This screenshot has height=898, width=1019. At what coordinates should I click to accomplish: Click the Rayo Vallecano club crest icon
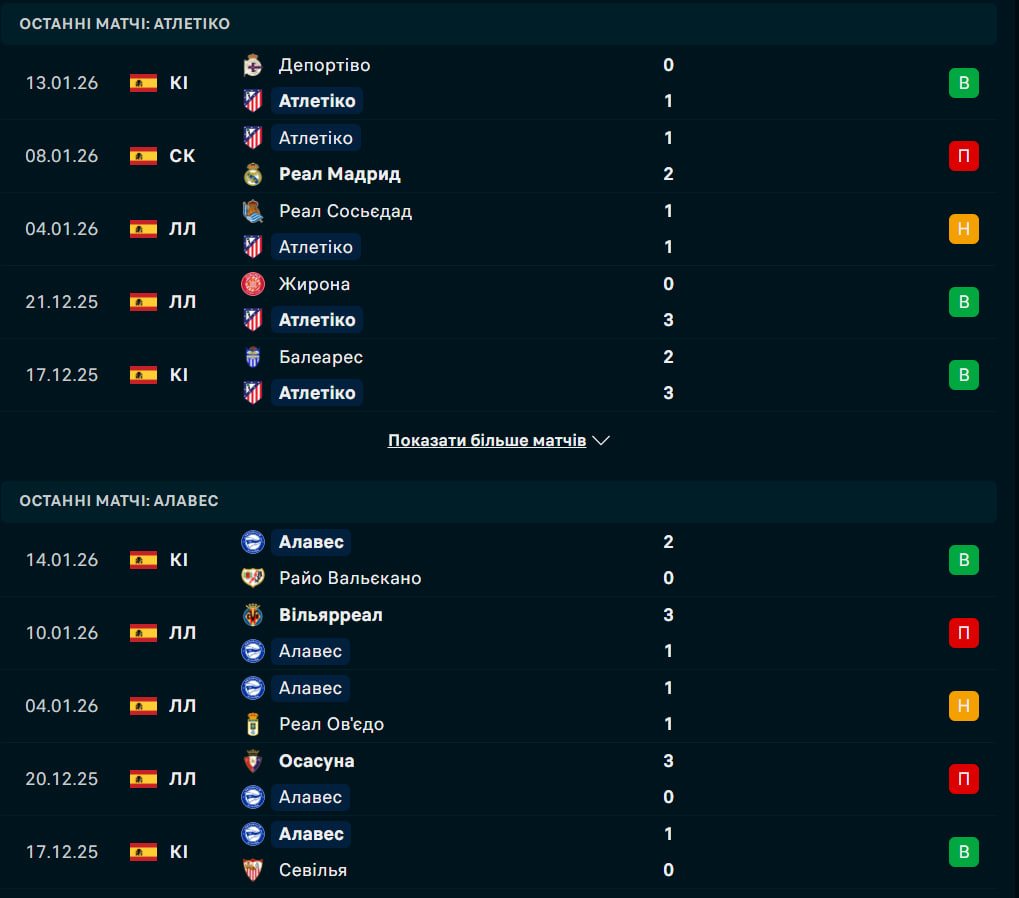tap(253, 578)
